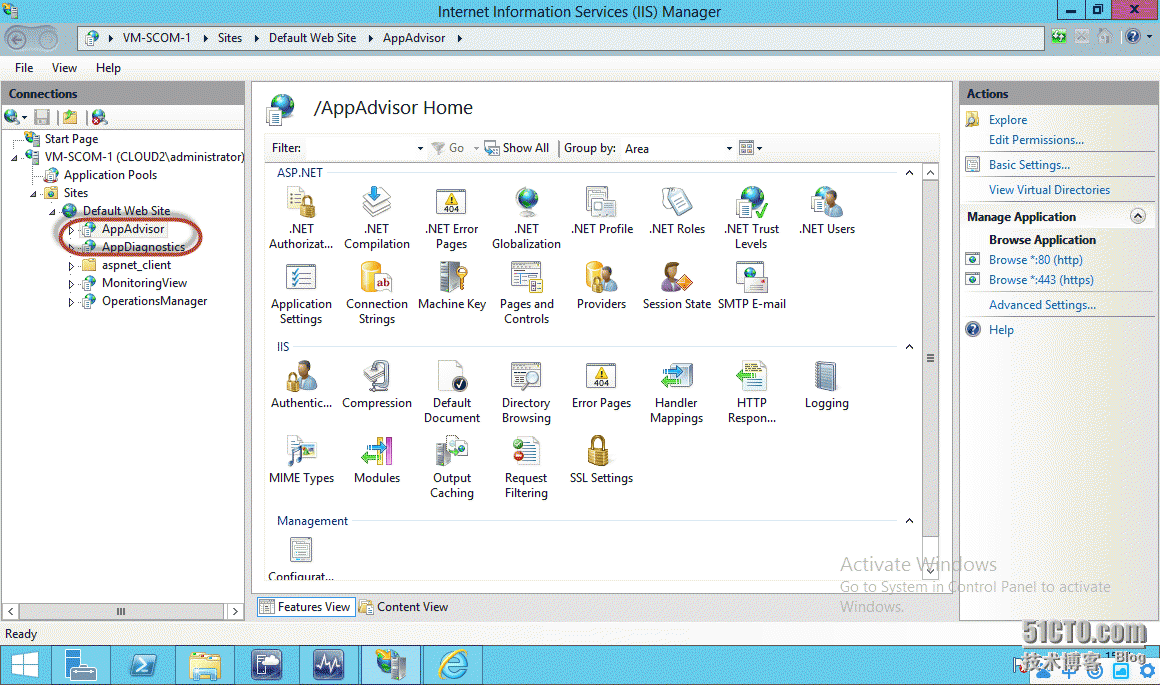This screenshot has width=1160, height=685.
Task: Open .NET Roles feature
Action: [x=677, y=211]
